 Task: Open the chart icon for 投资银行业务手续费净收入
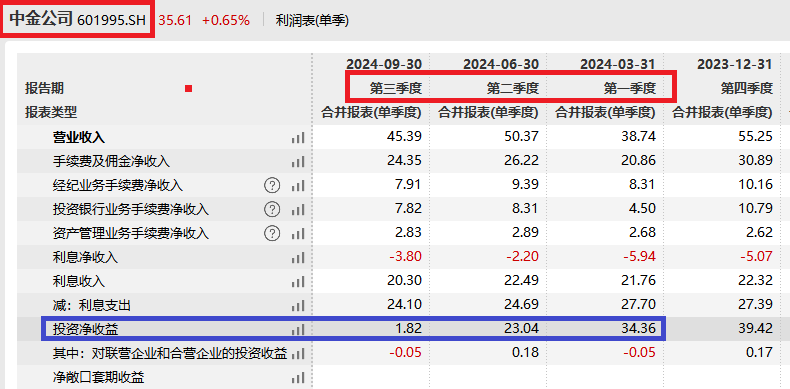pyautogui.click(x=298, y=210)
